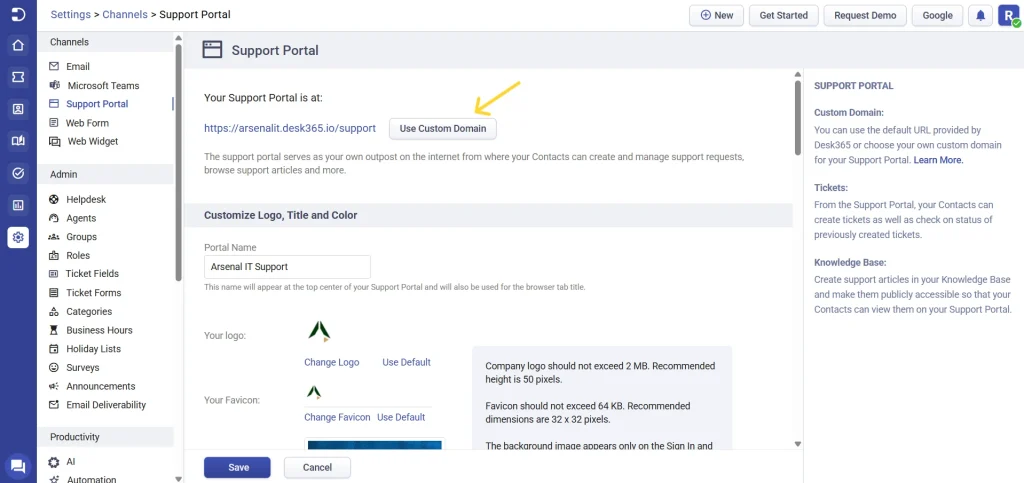
Task: Click the company logo image
Action: 319,332
